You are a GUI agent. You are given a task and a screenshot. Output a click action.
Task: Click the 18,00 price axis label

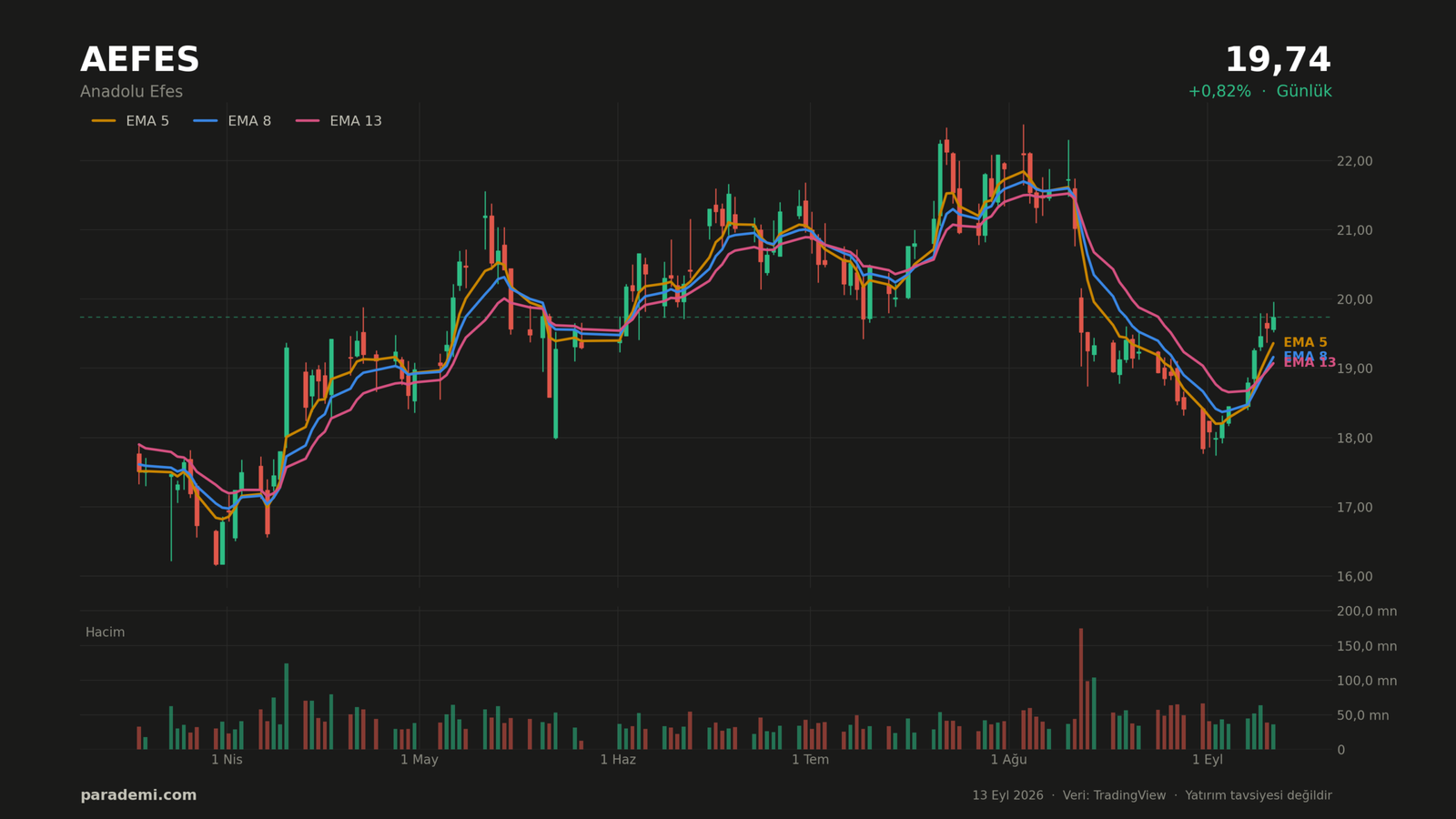[x=1354, y=438]
